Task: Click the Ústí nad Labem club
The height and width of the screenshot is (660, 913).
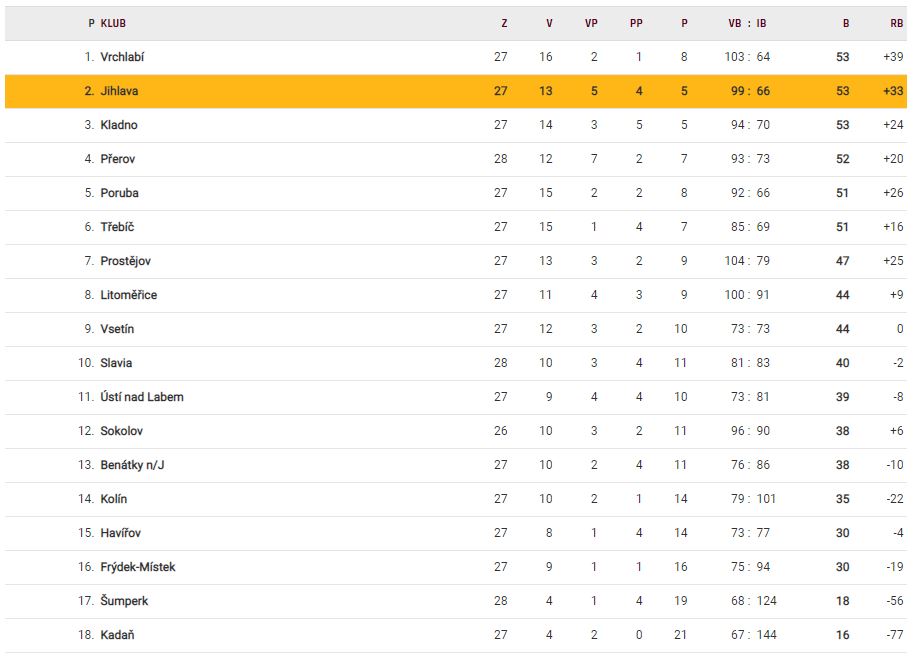Action: click(x=141, y=397)
